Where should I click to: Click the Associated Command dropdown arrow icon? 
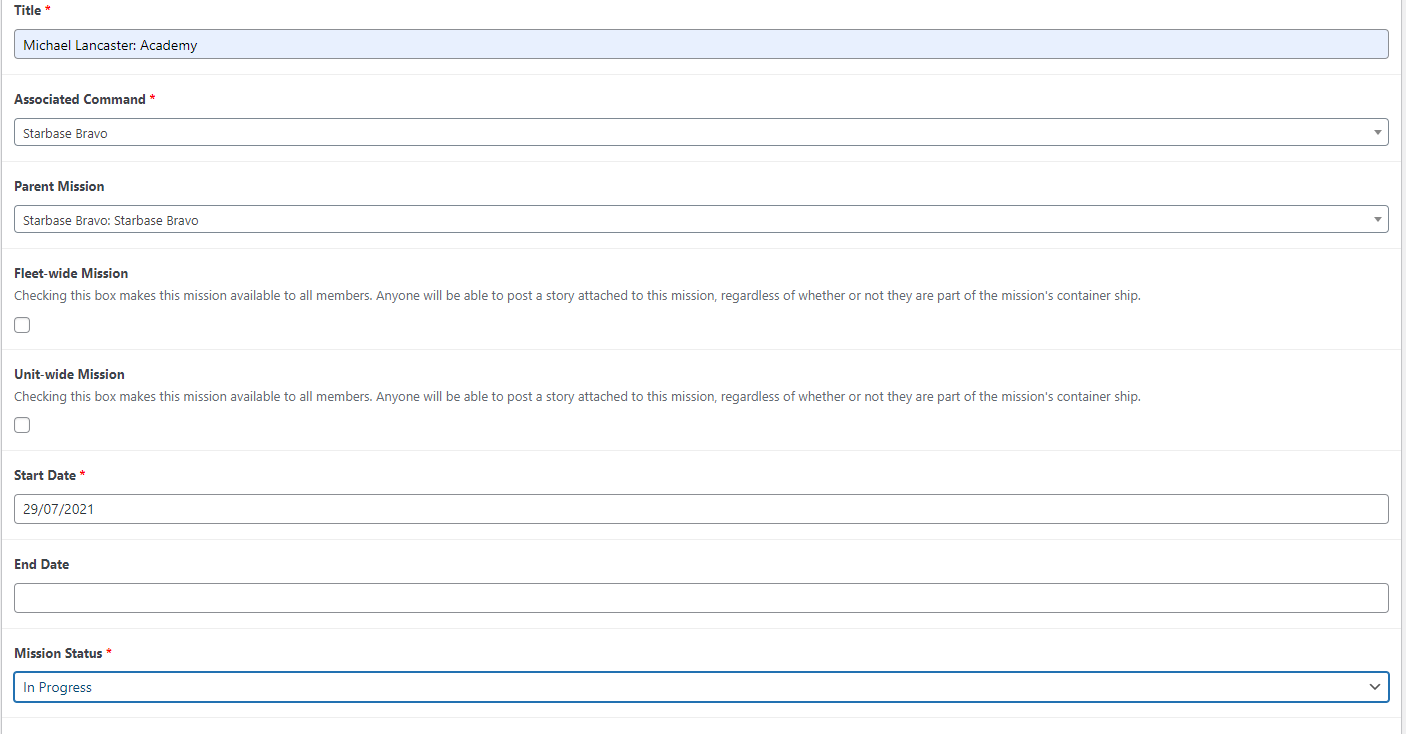pyautogui.click(x=1377, y=132)
